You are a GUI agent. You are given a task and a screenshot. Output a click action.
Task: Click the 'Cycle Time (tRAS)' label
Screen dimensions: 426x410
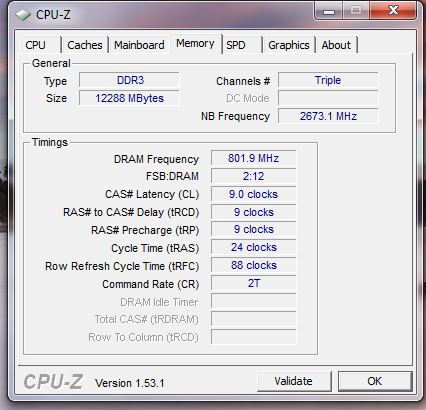point(155,248)
